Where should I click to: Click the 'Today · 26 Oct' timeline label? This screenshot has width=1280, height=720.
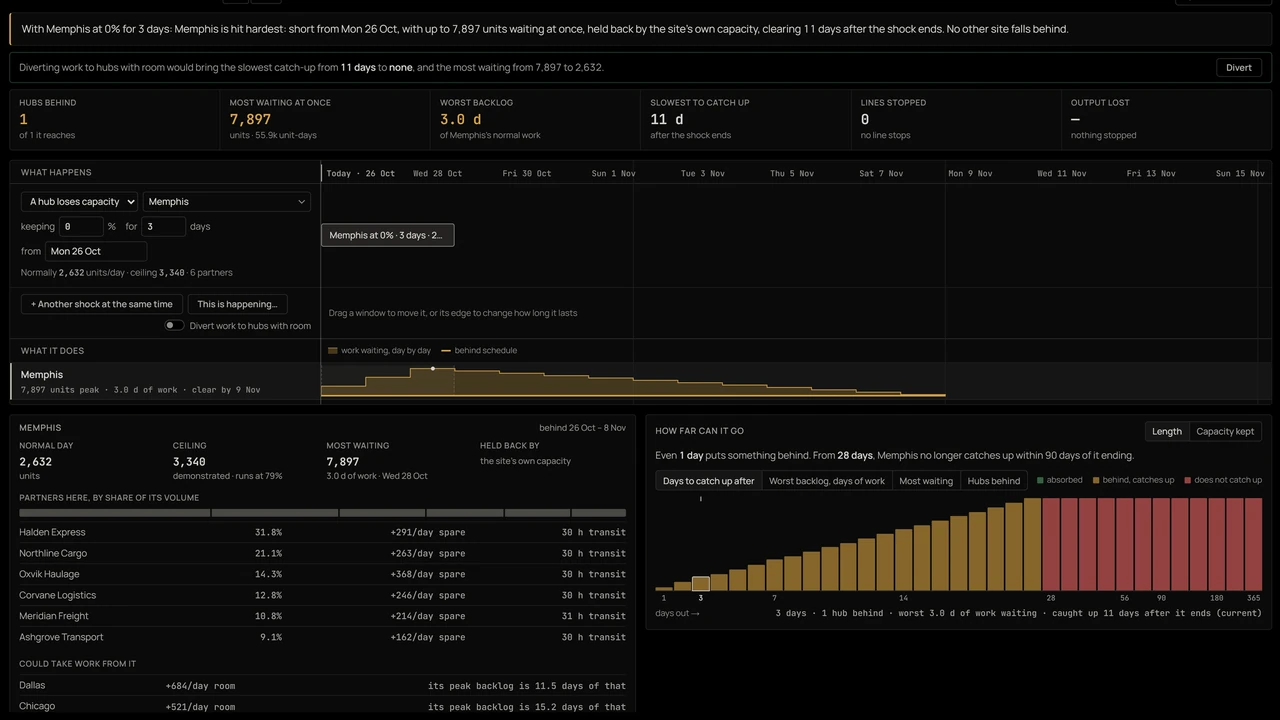(361, 174)
